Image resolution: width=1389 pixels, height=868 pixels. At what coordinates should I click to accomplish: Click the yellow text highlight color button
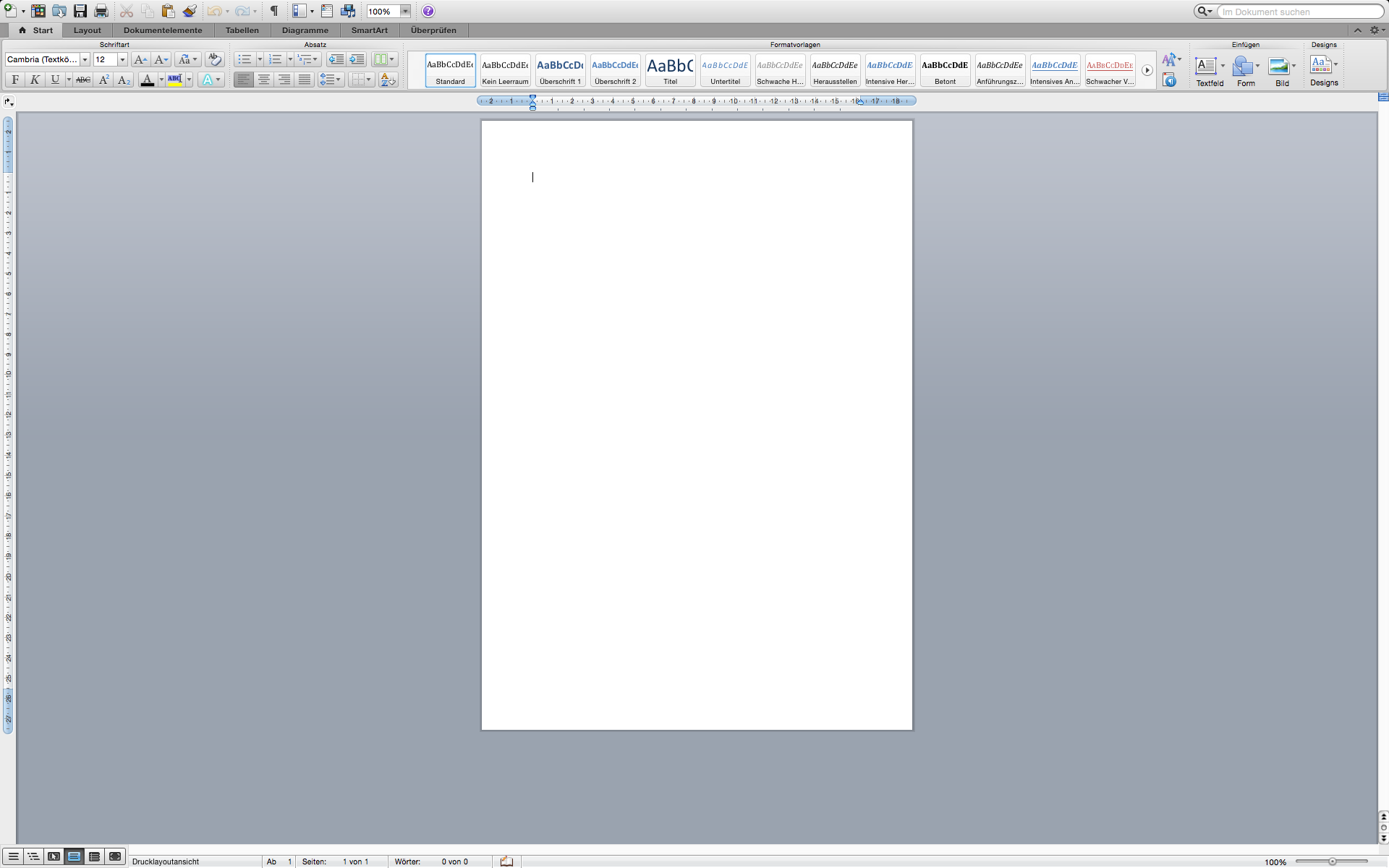tap(174, 80)
